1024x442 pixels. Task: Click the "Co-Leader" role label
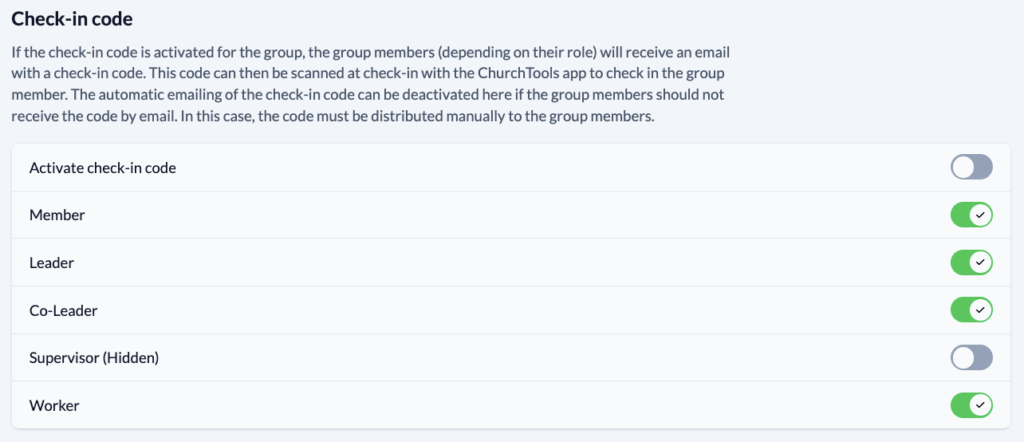coord(64,311)
